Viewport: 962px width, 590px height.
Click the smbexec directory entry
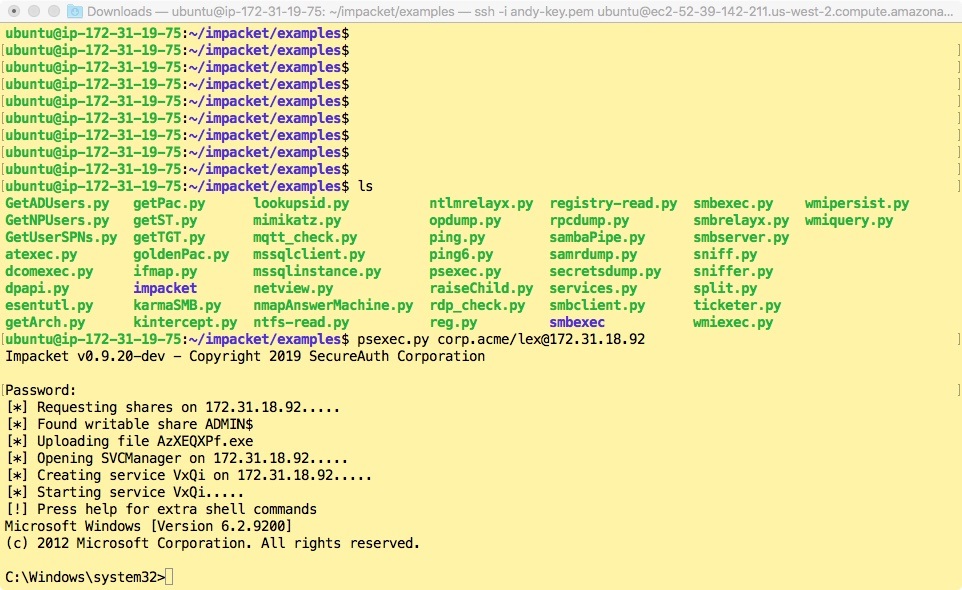click(x=577, y=323)
